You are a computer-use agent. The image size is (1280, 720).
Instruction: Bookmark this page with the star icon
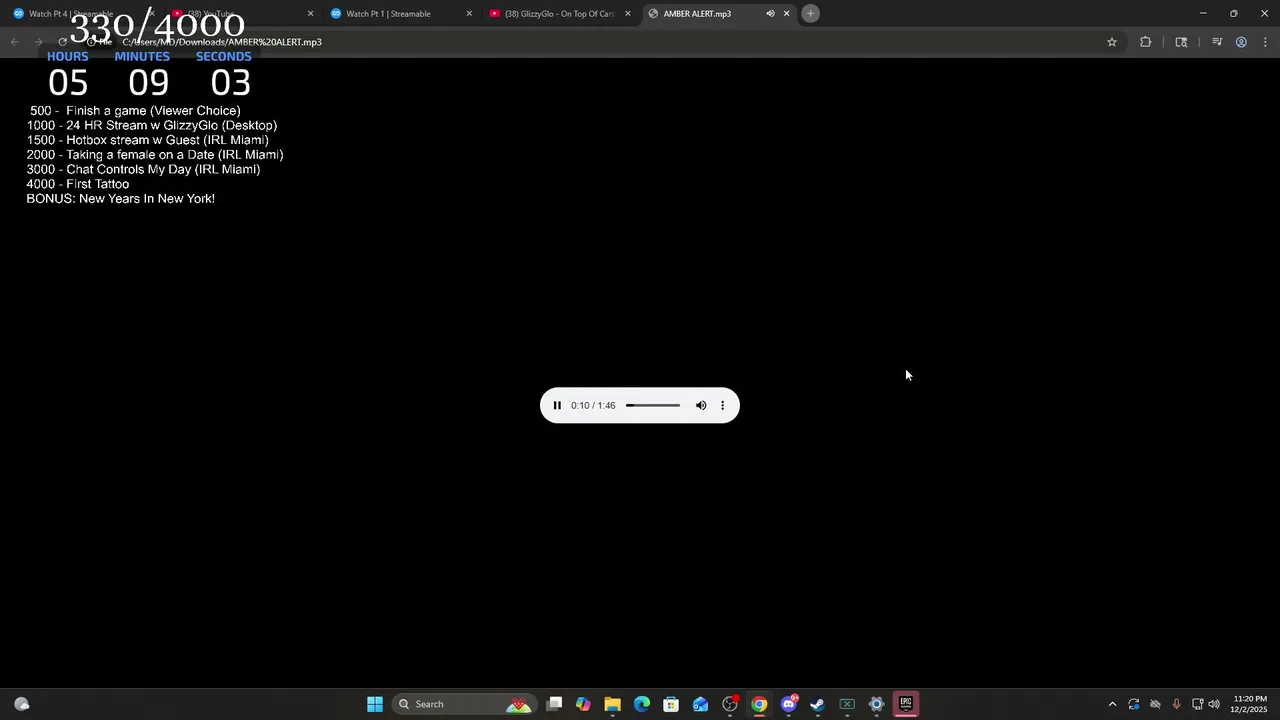point(1111,42)
